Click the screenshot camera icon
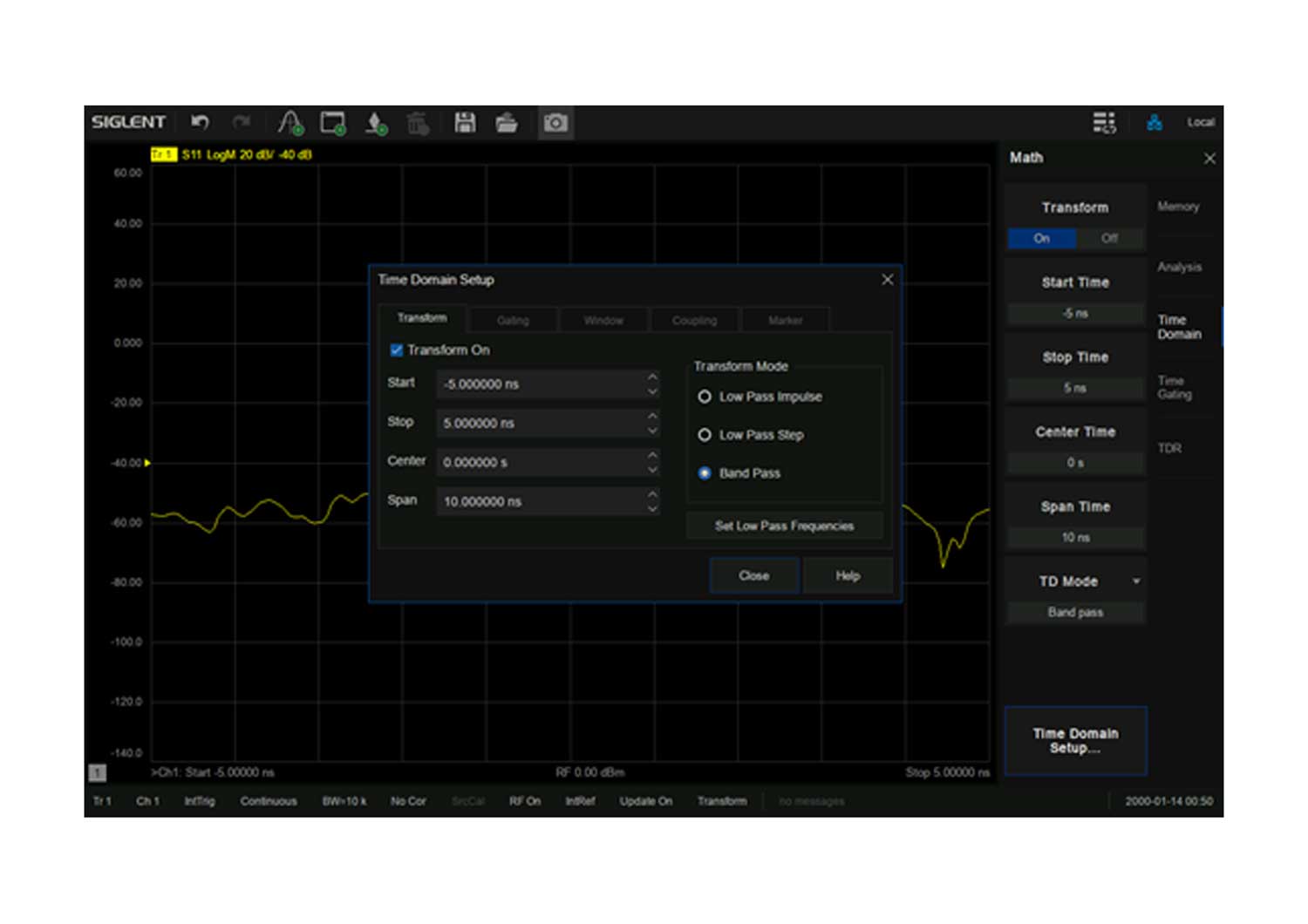Screen dimensions: 1308x924 point(555,123)
